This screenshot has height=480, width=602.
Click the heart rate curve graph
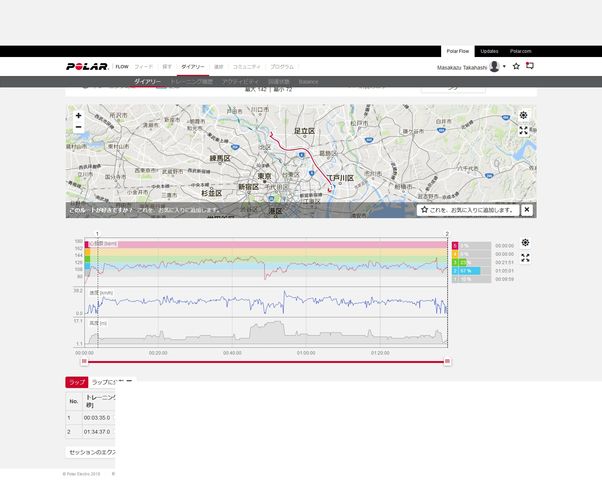tap(266, 262)
